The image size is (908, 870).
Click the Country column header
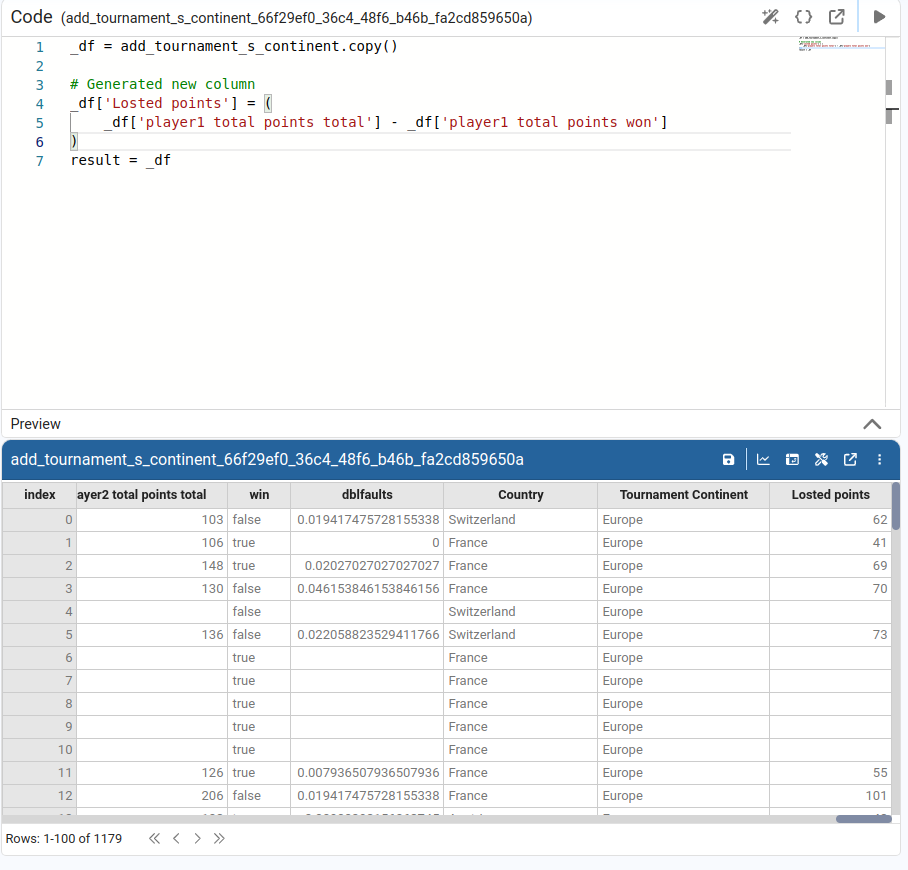coord(520,495)
